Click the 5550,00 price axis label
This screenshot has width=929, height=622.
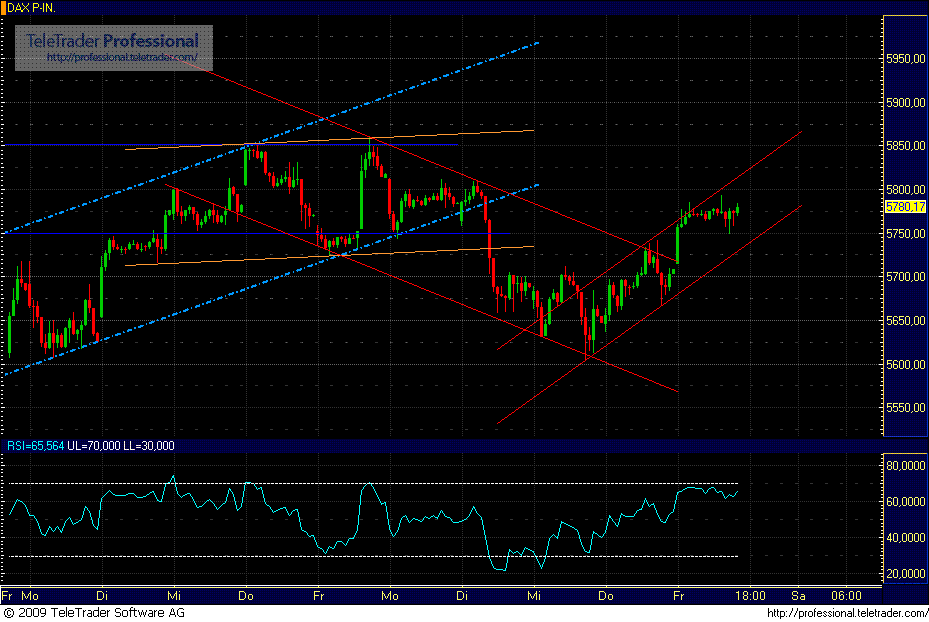pos(905,408)
